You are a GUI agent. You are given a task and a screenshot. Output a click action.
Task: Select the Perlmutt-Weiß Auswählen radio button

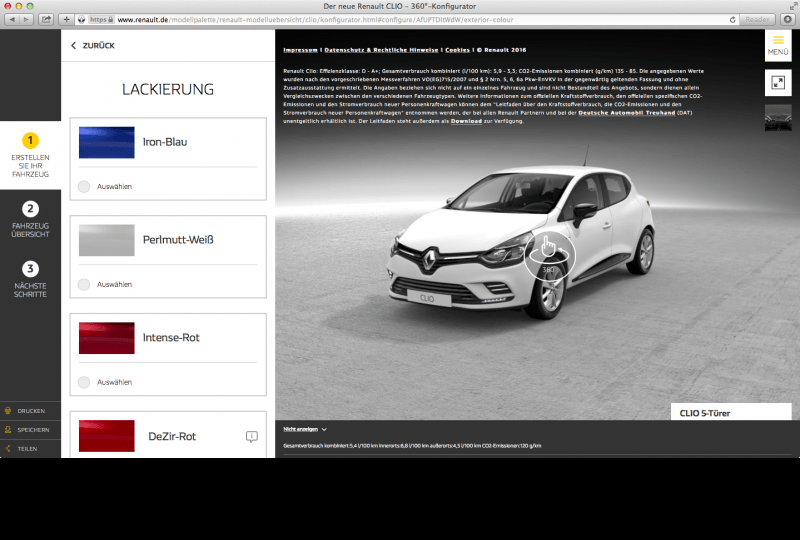(x=84, y=284)
